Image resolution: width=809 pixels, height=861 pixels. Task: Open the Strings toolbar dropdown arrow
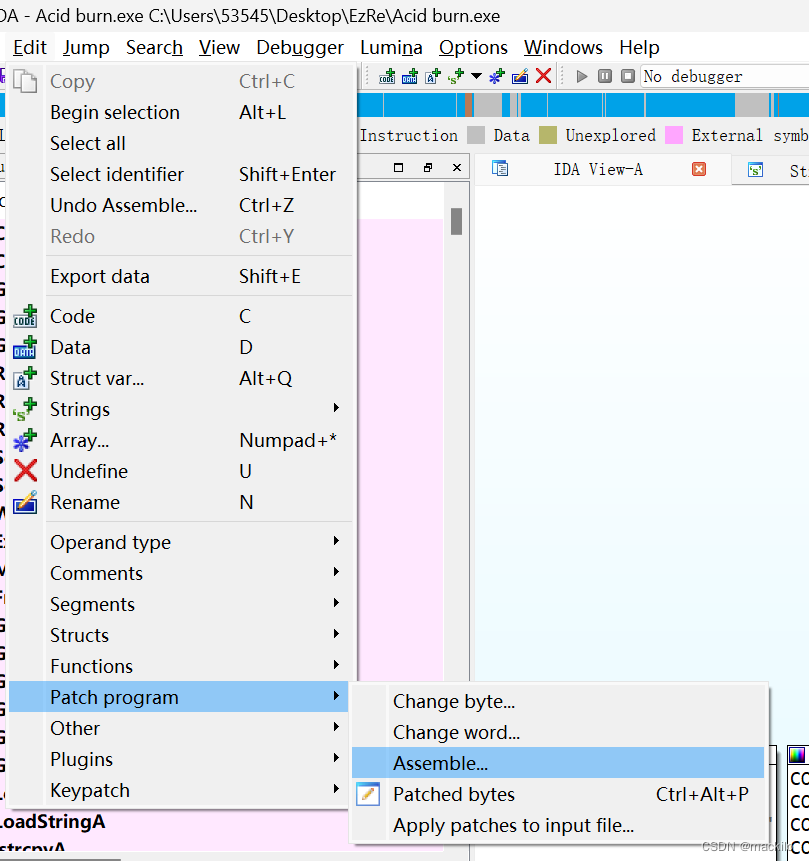pos(476,77)
